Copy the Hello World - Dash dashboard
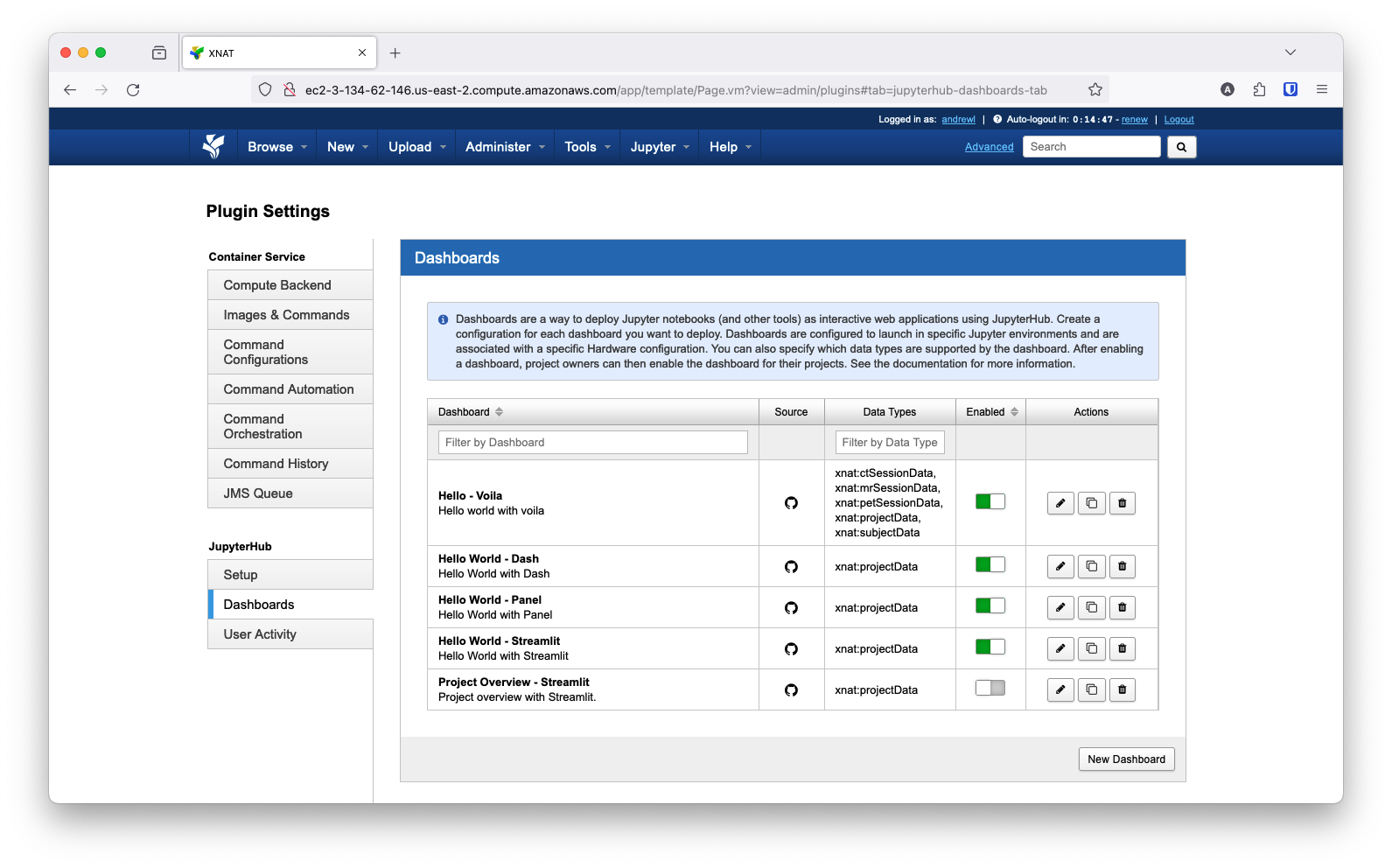 1091,566
